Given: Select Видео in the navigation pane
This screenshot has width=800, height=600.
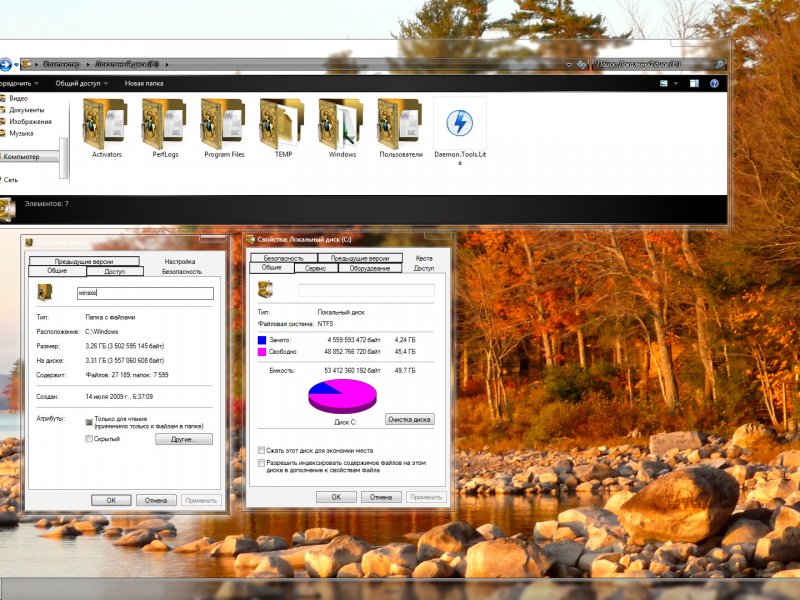Looking at the screenshot, I should point(14,98).
